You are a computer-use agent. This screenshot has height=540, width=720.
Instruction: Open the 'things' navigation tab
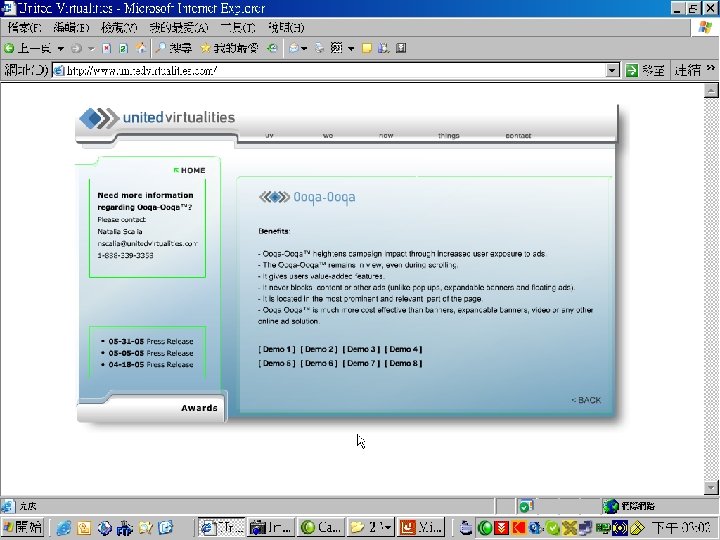[449, 135]
